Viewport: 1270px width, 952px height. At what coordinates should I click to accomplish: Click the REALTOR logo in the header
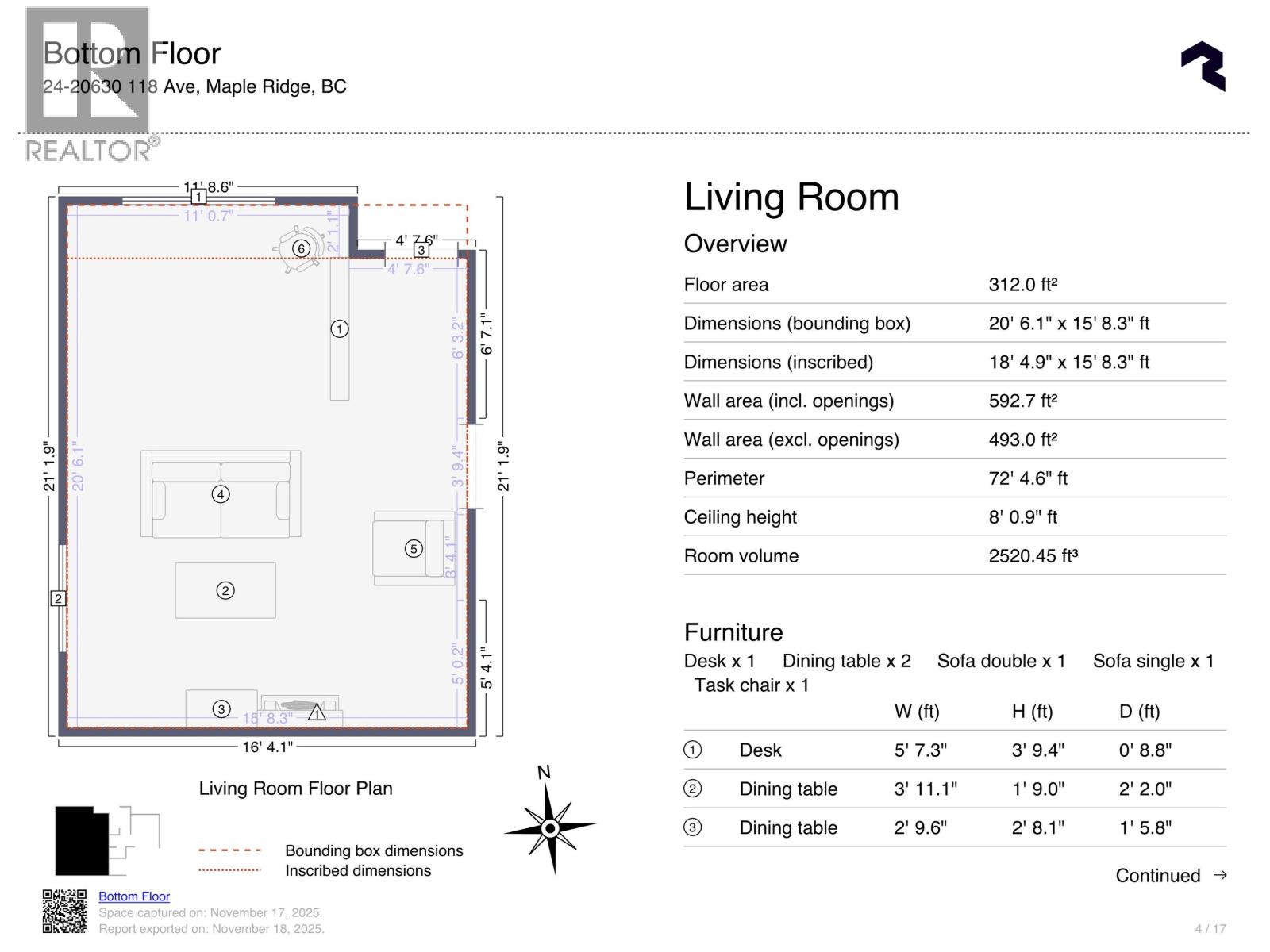click(88, 83)
